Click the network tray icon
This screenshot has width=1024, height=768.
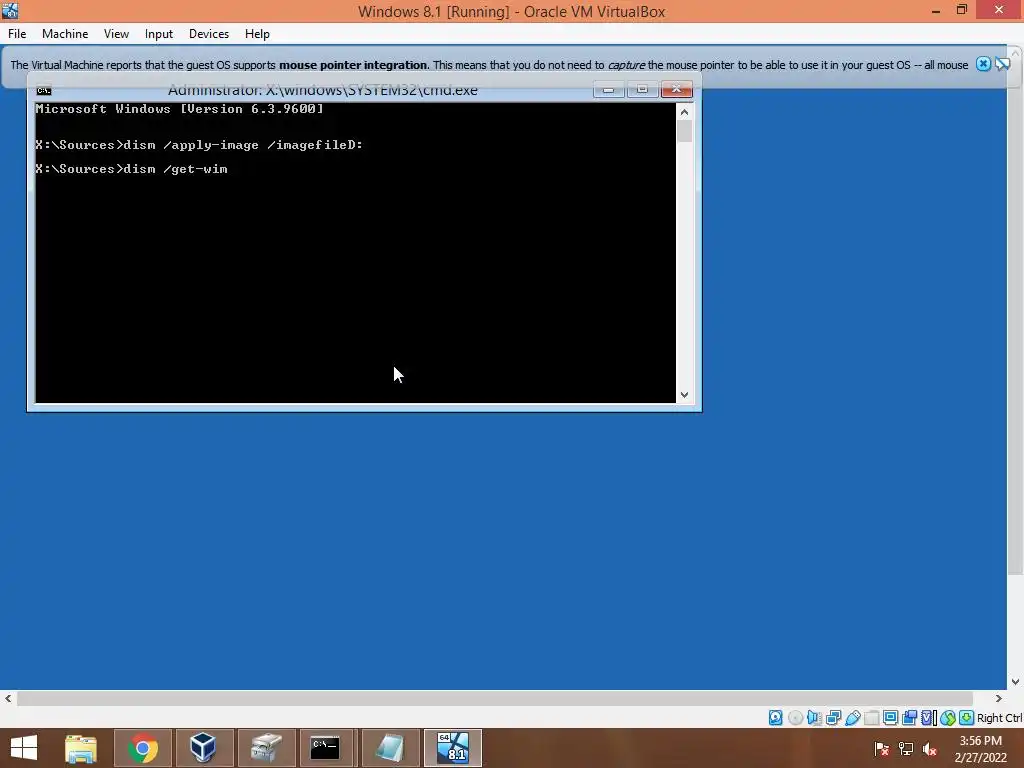[x=906, y=749]
